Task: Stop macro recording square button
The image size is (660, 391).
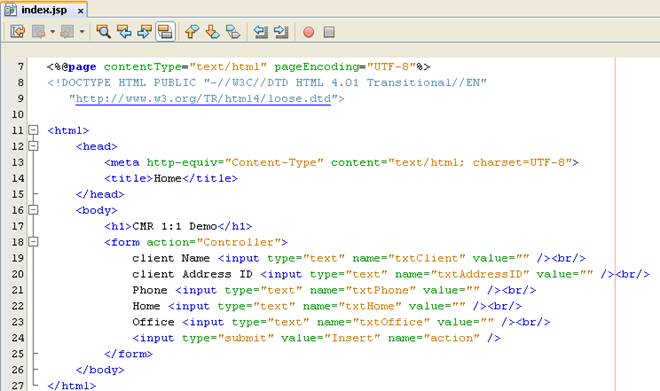Action: pos(329,32)
